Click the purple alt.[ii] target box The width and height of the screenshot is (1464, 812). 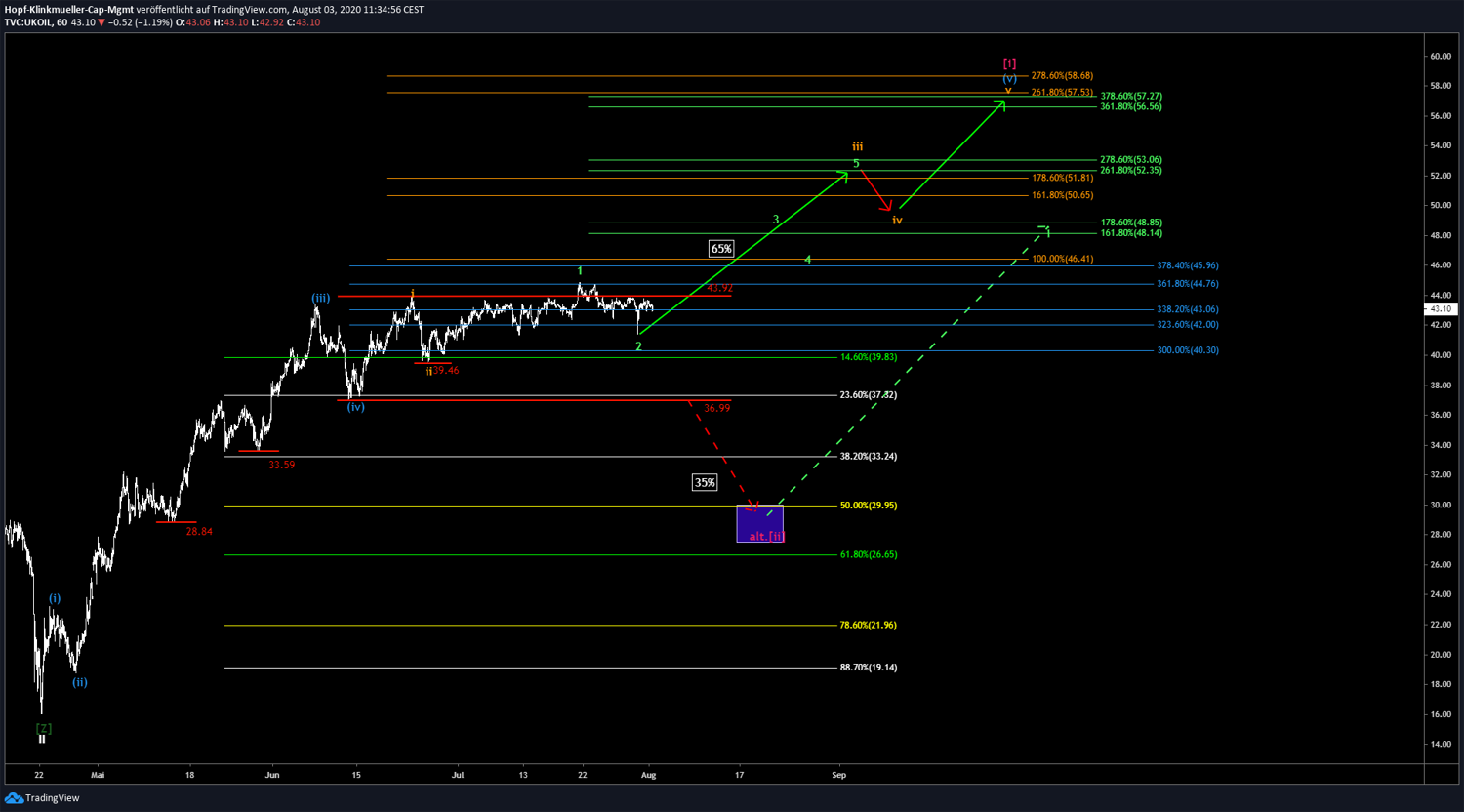coord(760,523)
